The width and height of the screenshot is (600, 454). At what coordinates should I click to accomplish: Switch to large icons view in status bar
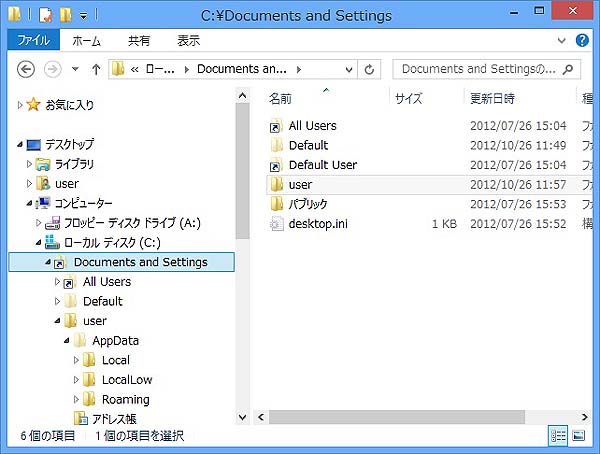click(x=579, y=435)
